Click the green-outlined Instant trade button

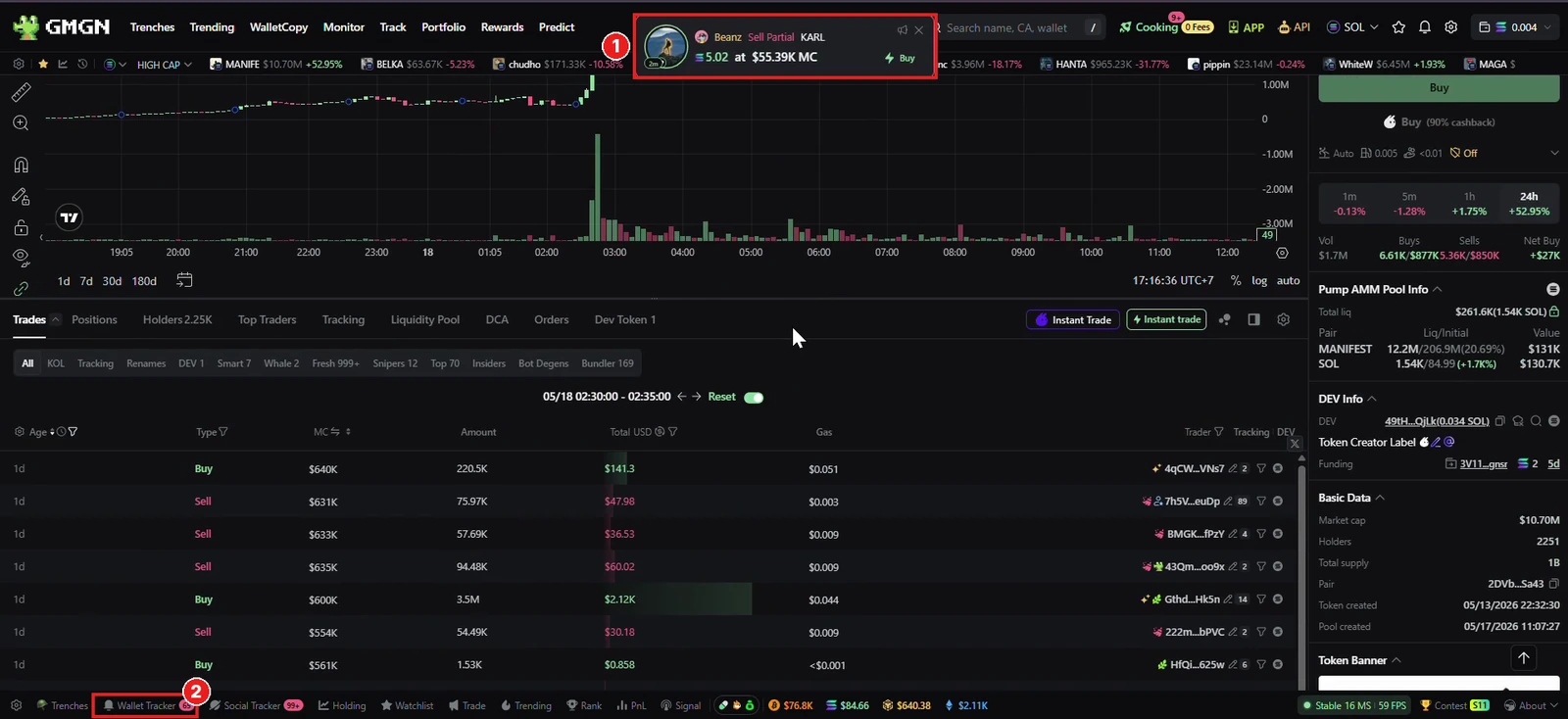coord(1166,319)
